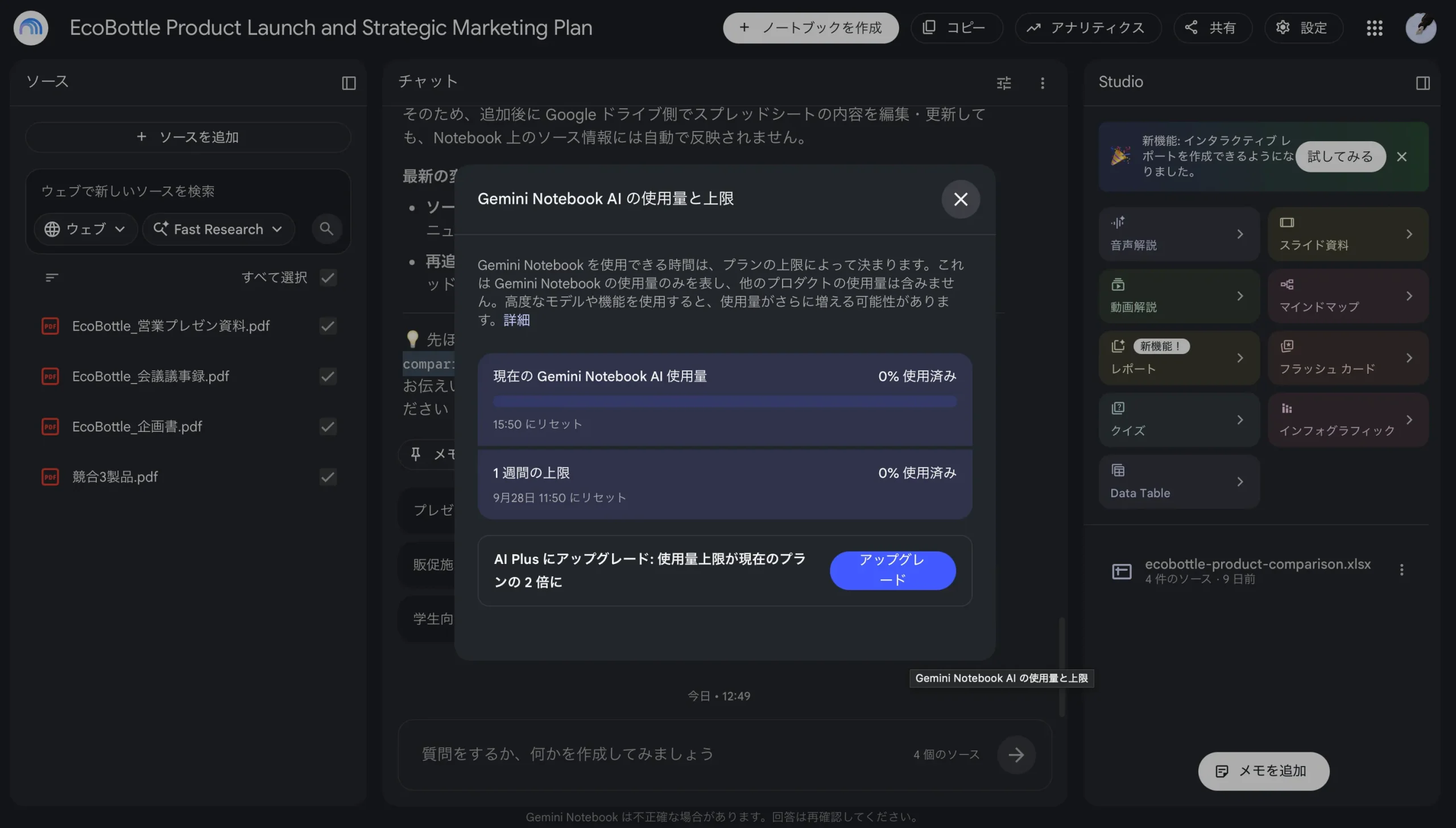Uncheck EcoBottle_企画書.pdf checkbox
The width and height of the screenshot is (1456, 828).
point(328,426)
